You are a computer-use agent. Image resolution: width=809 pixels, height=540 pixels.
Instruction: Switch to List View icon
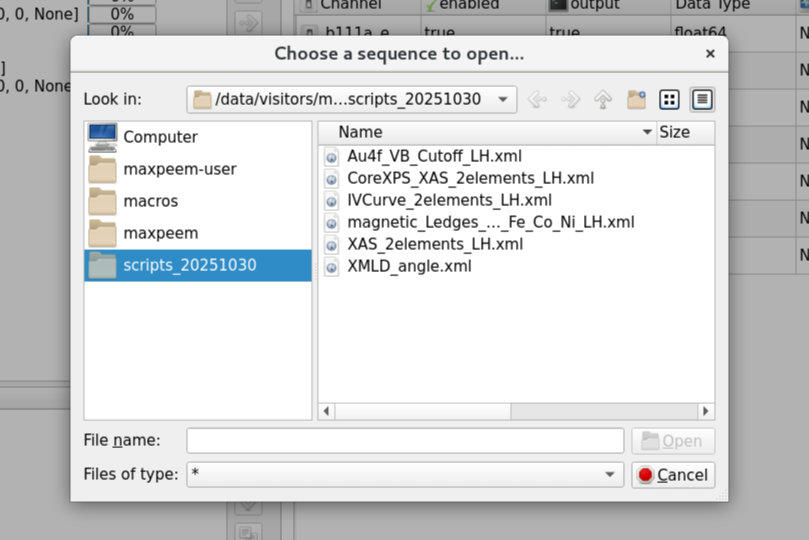[669, 99]
